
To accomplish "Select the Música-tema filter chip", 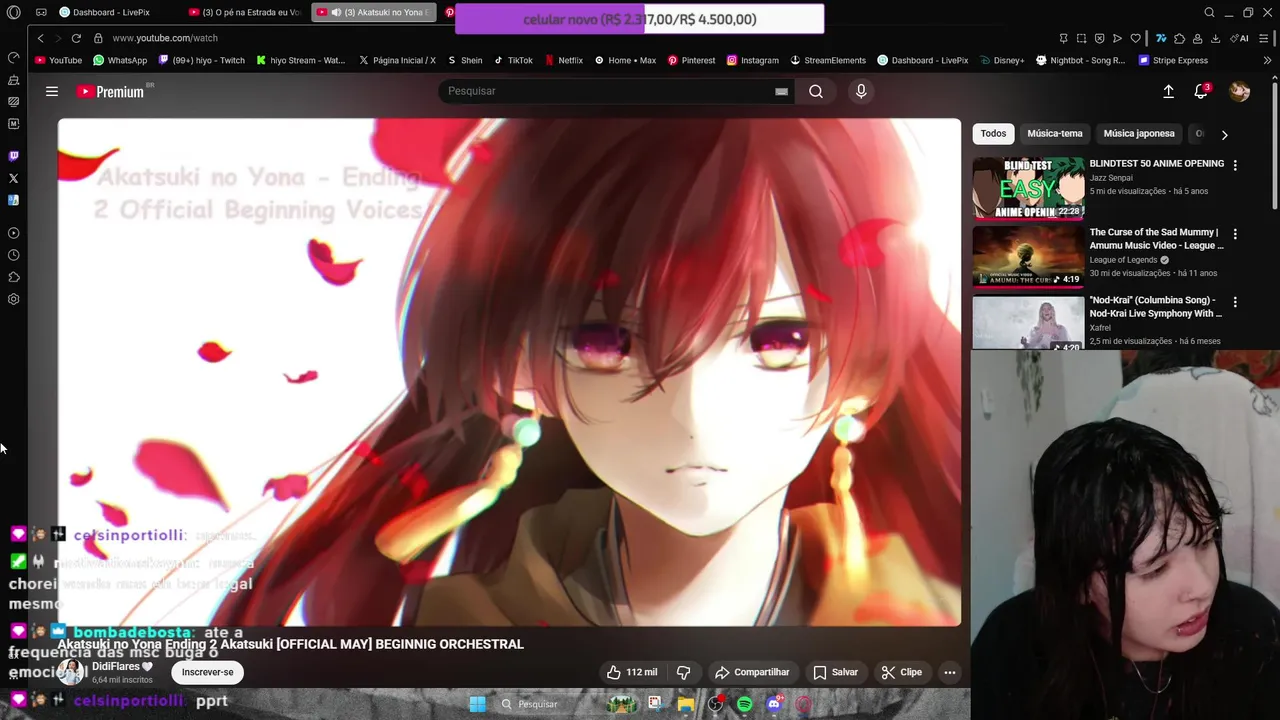I will point(1054,133).
